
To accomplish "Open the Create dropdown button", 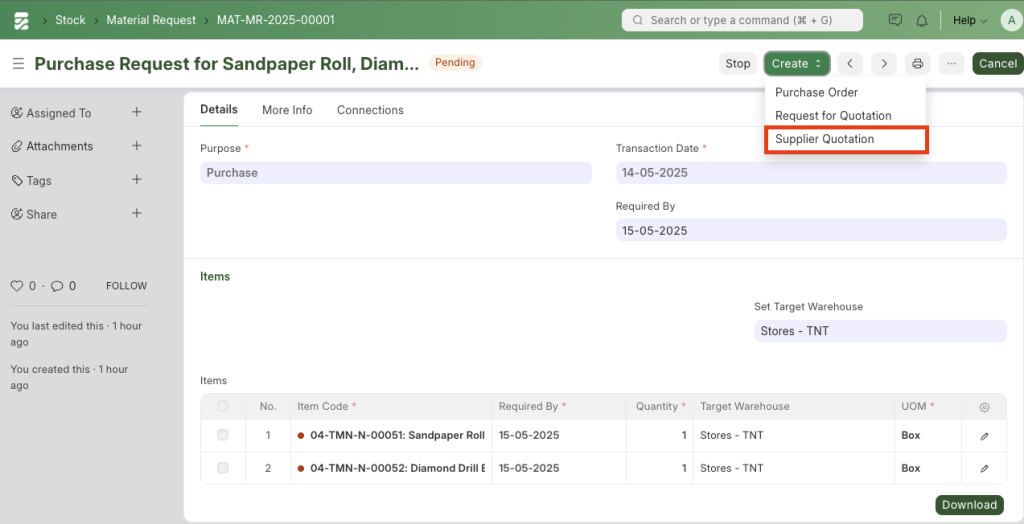I will point(797,63).
